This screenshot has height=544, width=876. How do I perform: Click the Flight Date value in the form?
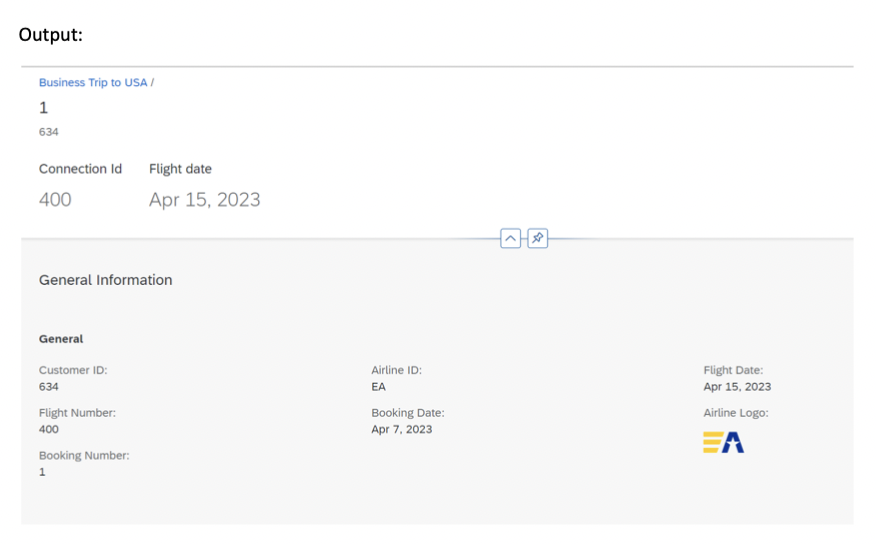click(x=737, y=387)
